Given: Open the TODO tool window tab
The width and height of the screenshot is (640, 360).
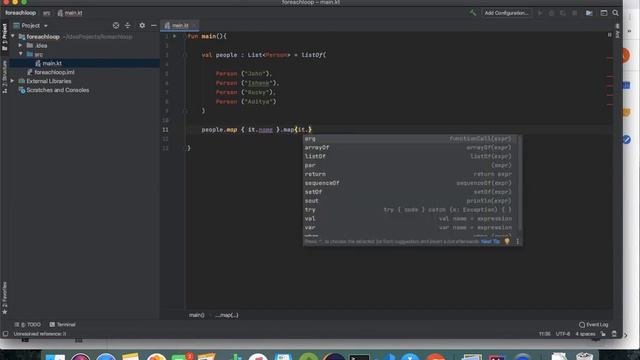Looking at the screenshot, I should coord(28,324).
